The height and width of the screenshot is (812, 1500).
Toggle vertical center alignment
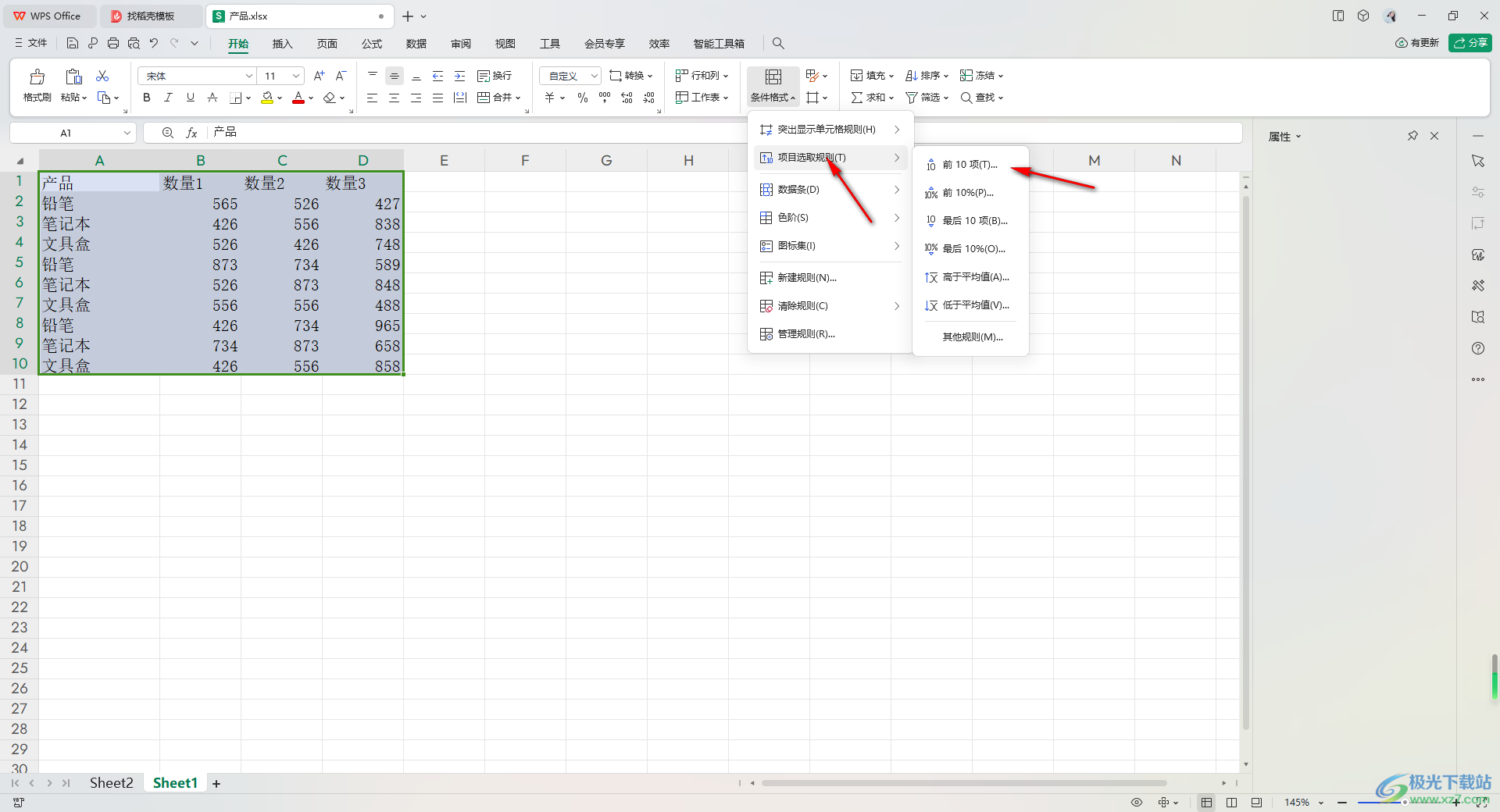[x=395, y=76]
